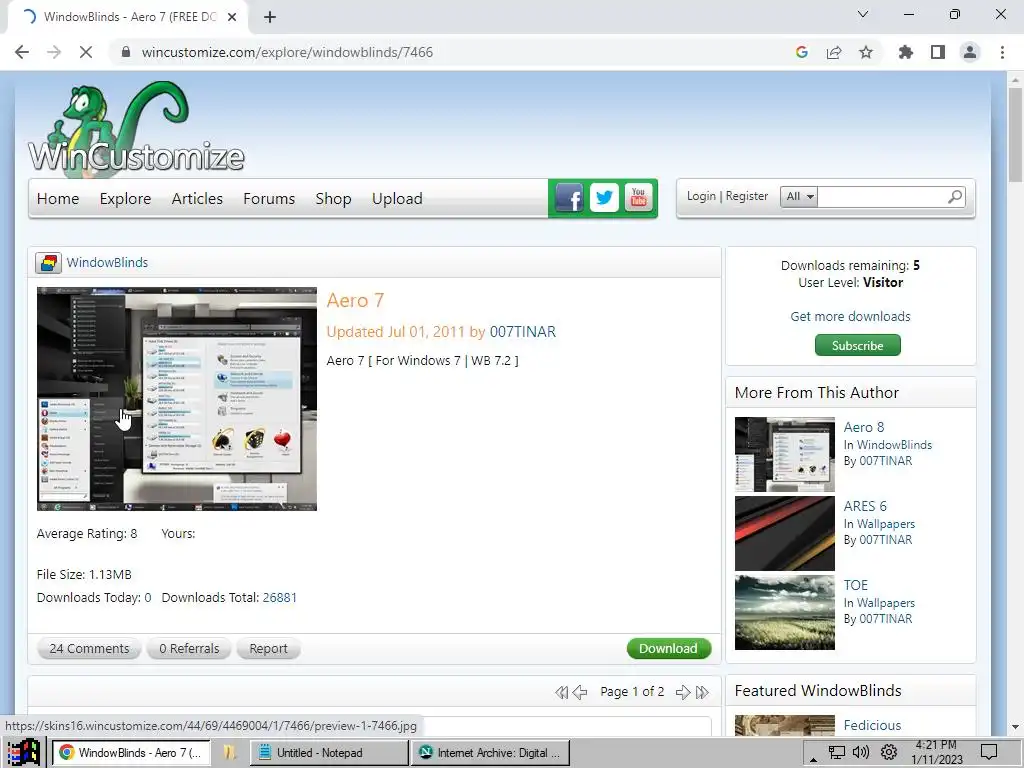Click the taskbar volume icon
This screenshot has width=1024, height=768.
(861, 752)
